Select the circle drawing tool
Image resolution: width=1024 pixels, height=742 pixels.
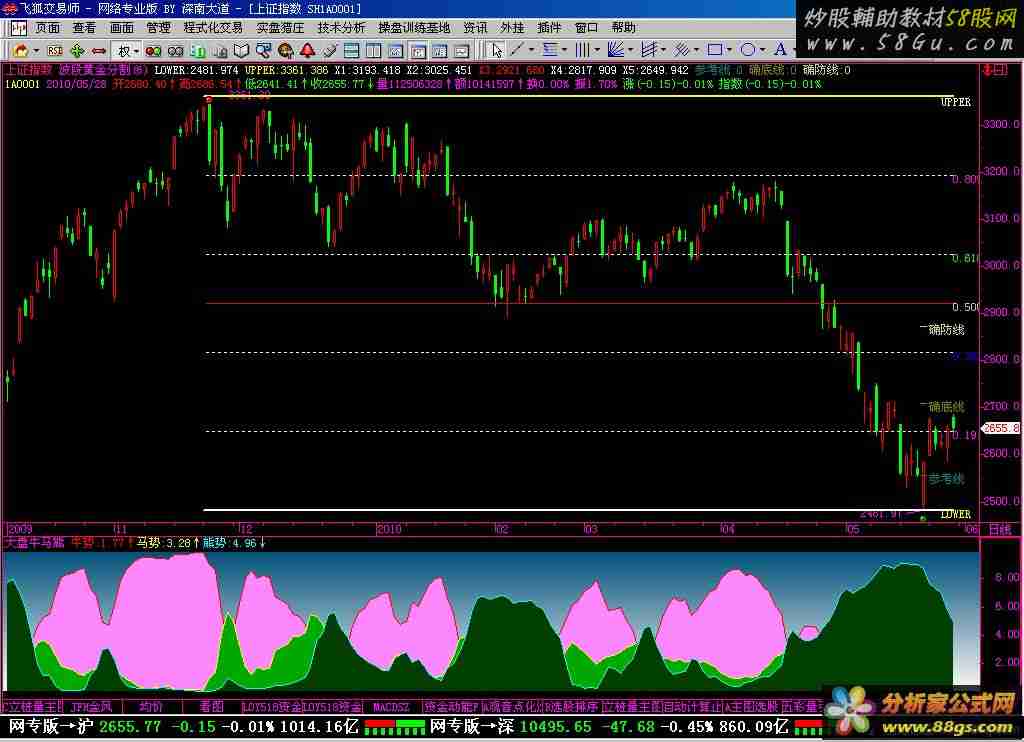tap(748, 50)
